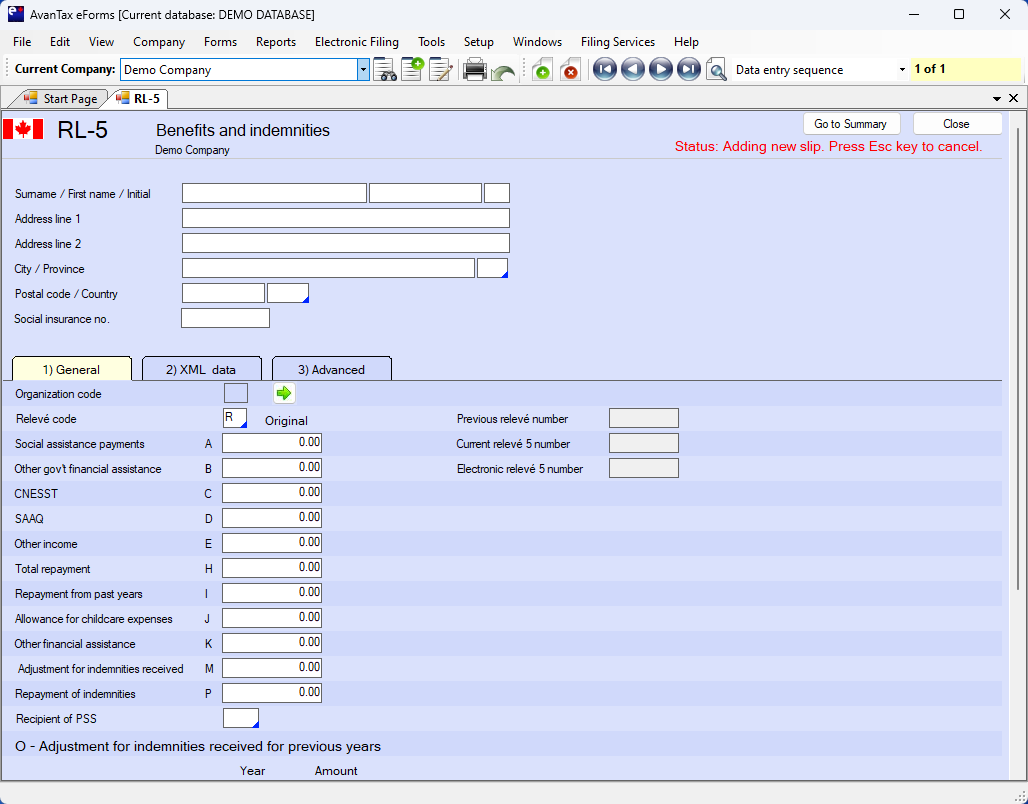Image resolution: width=1028 pixels, height=804 pixels.
Task: Go to the next slip record
Action: click(660, 70)
